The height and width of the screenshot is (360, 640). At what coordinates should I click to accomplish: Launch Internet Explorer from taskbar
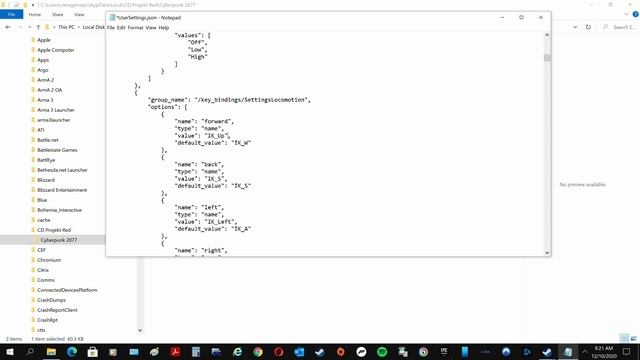[x=237, y=352]
